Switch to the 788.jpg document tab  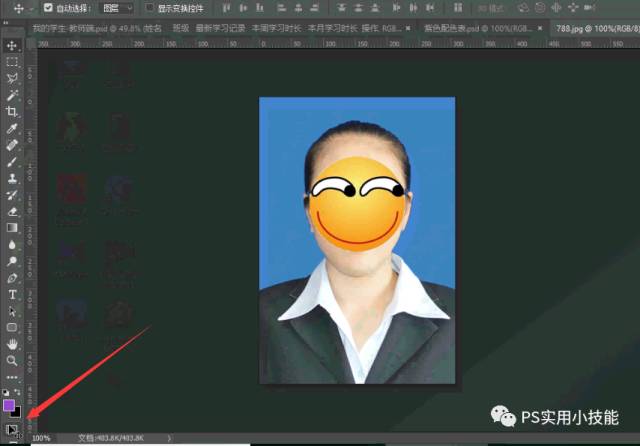click(598, 28)
